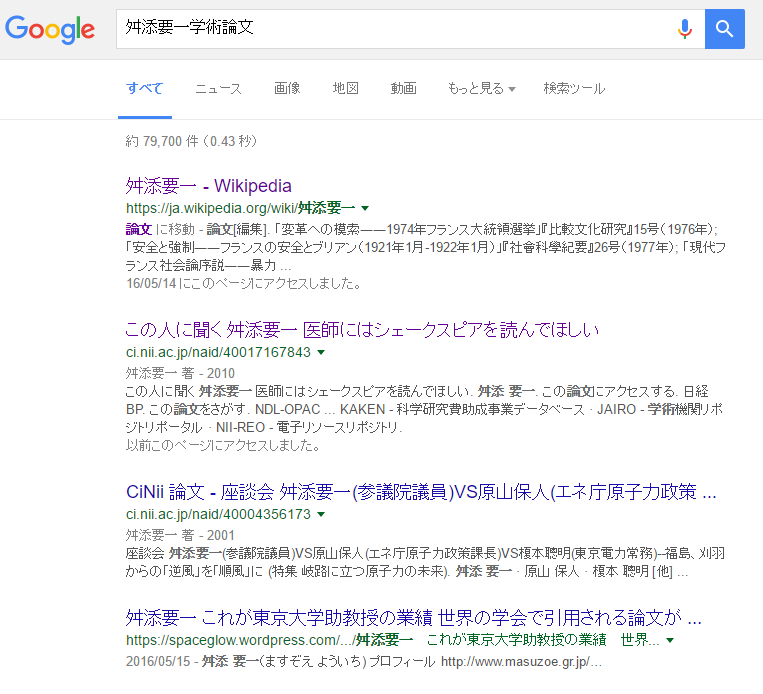Open the 動画 results tab

403,88
